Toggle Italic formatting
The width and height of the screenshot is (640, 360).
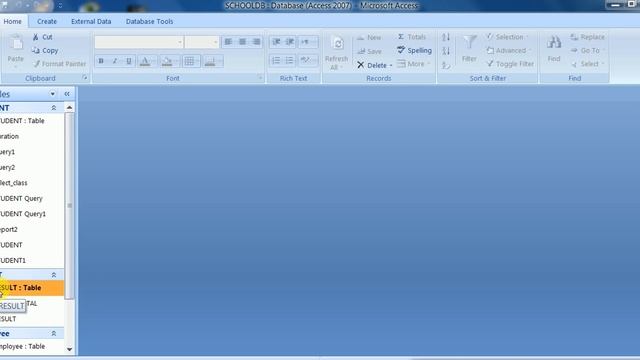click(115, 61)
